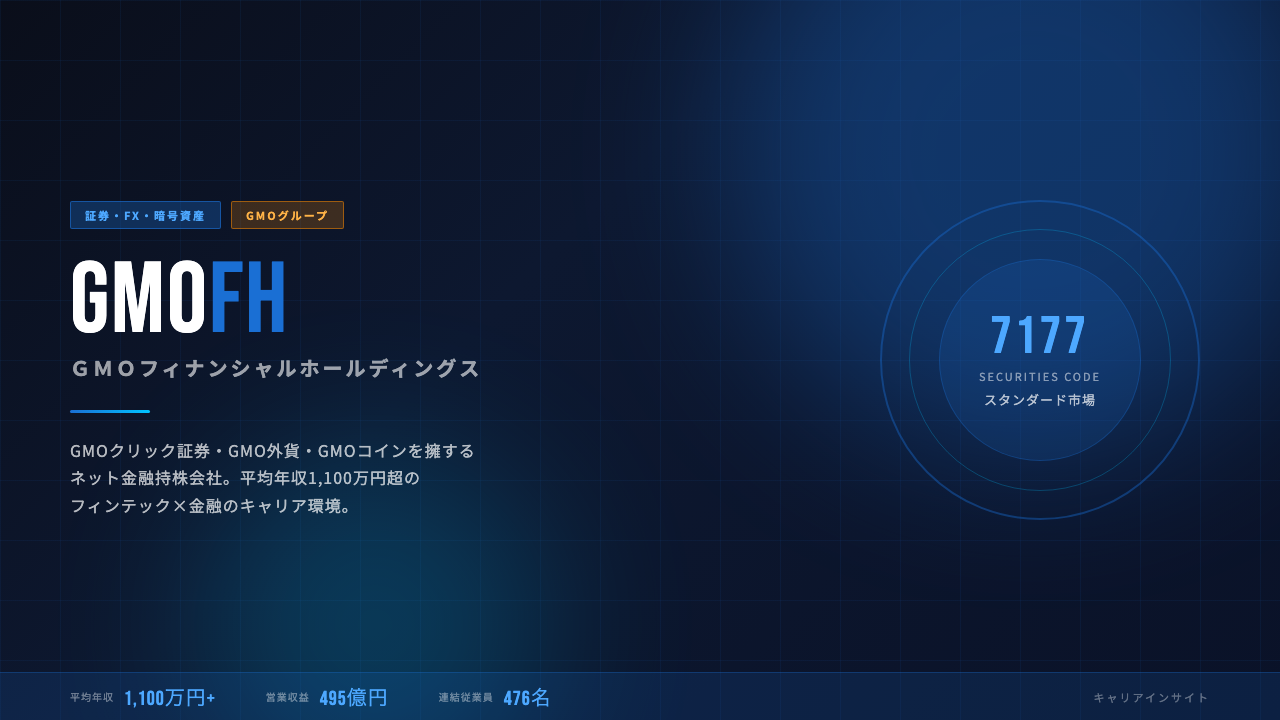Click the 1,100万円+ value
The width and height of the screenshot is (1280, 720).
(170, 698)
